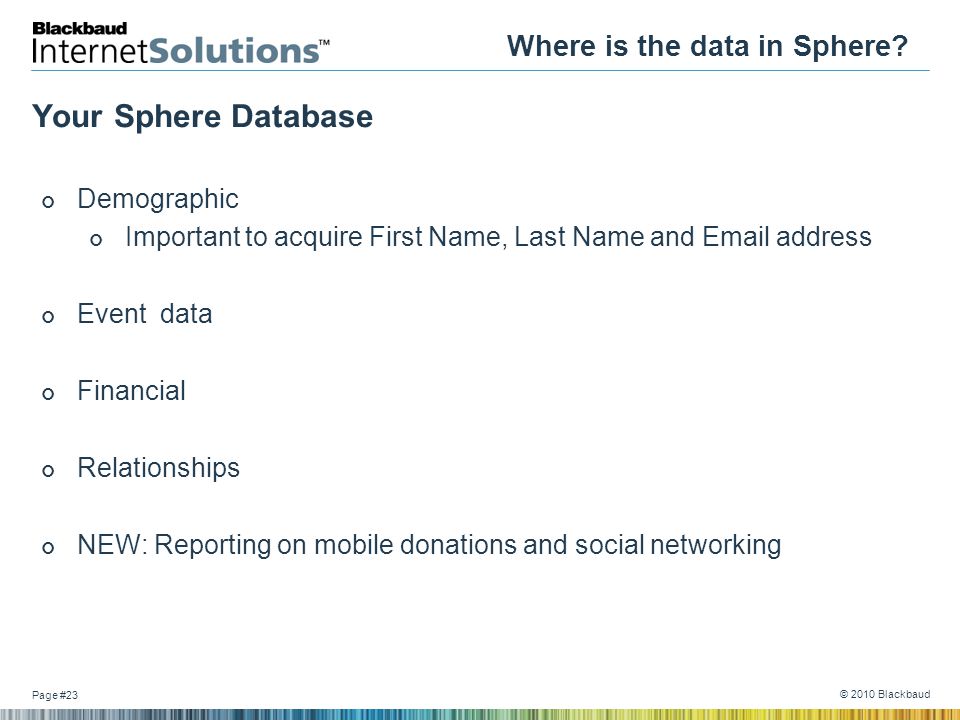Click the sub-bullet beside Important to acquire

click(x=96, y=239)
